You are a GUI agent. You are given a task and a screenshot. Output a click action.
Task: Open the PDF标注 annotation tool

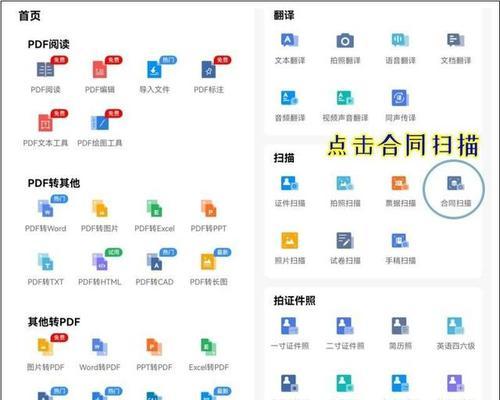pos(209,69)
